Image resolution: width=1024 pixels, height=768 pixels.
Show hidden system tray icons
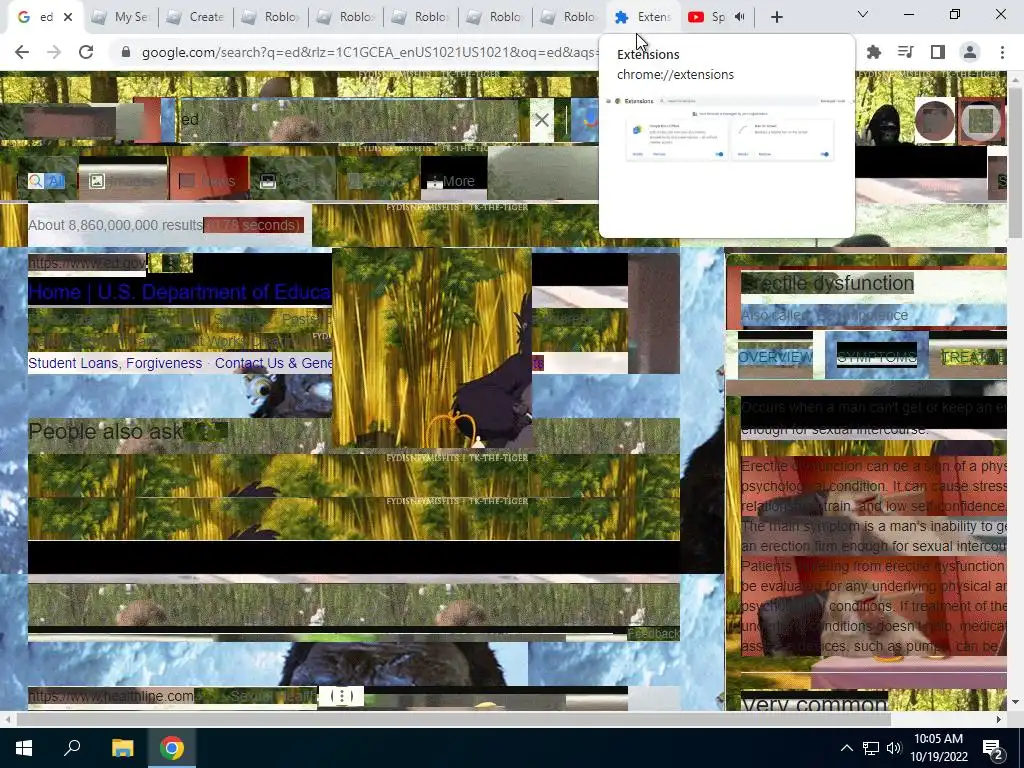[x=846, y=748]
